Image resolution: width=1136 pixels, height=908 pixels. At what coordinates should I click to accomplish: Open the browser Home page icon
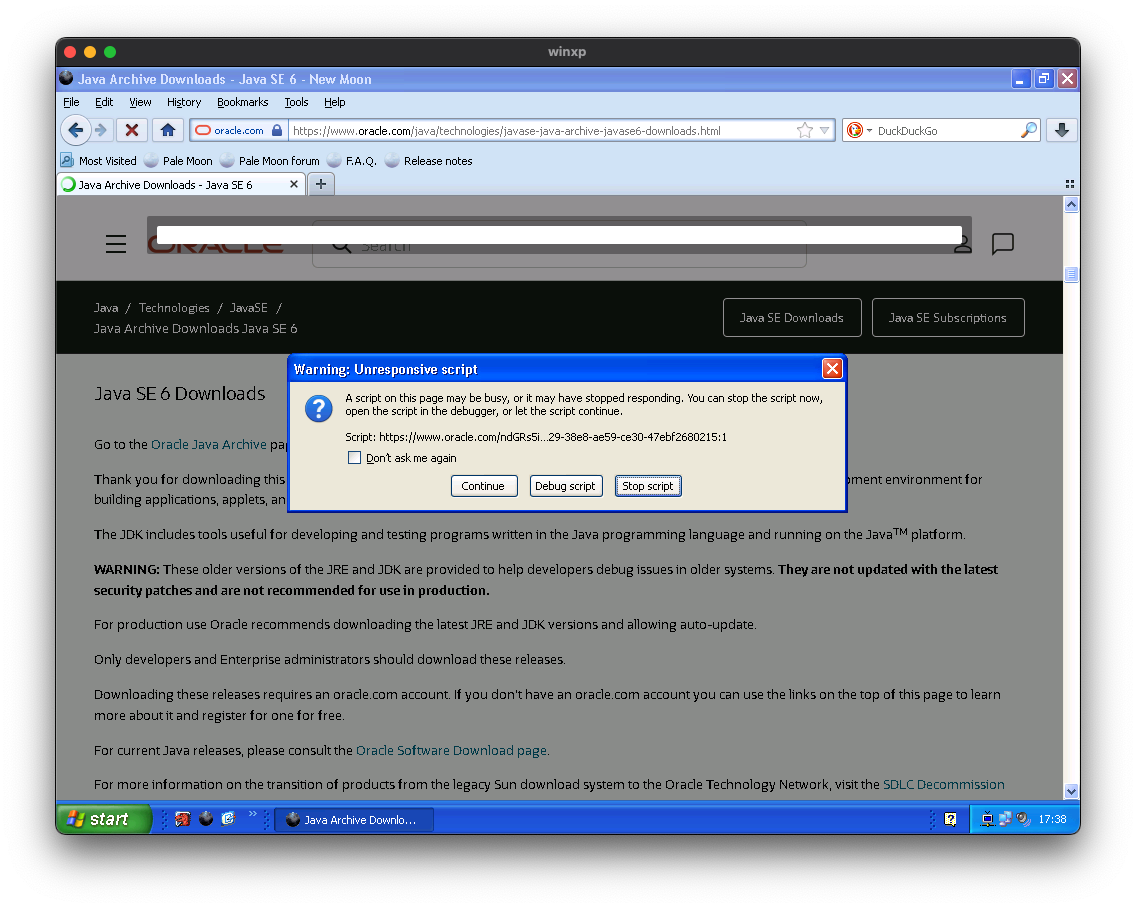[x=168, y=130]
